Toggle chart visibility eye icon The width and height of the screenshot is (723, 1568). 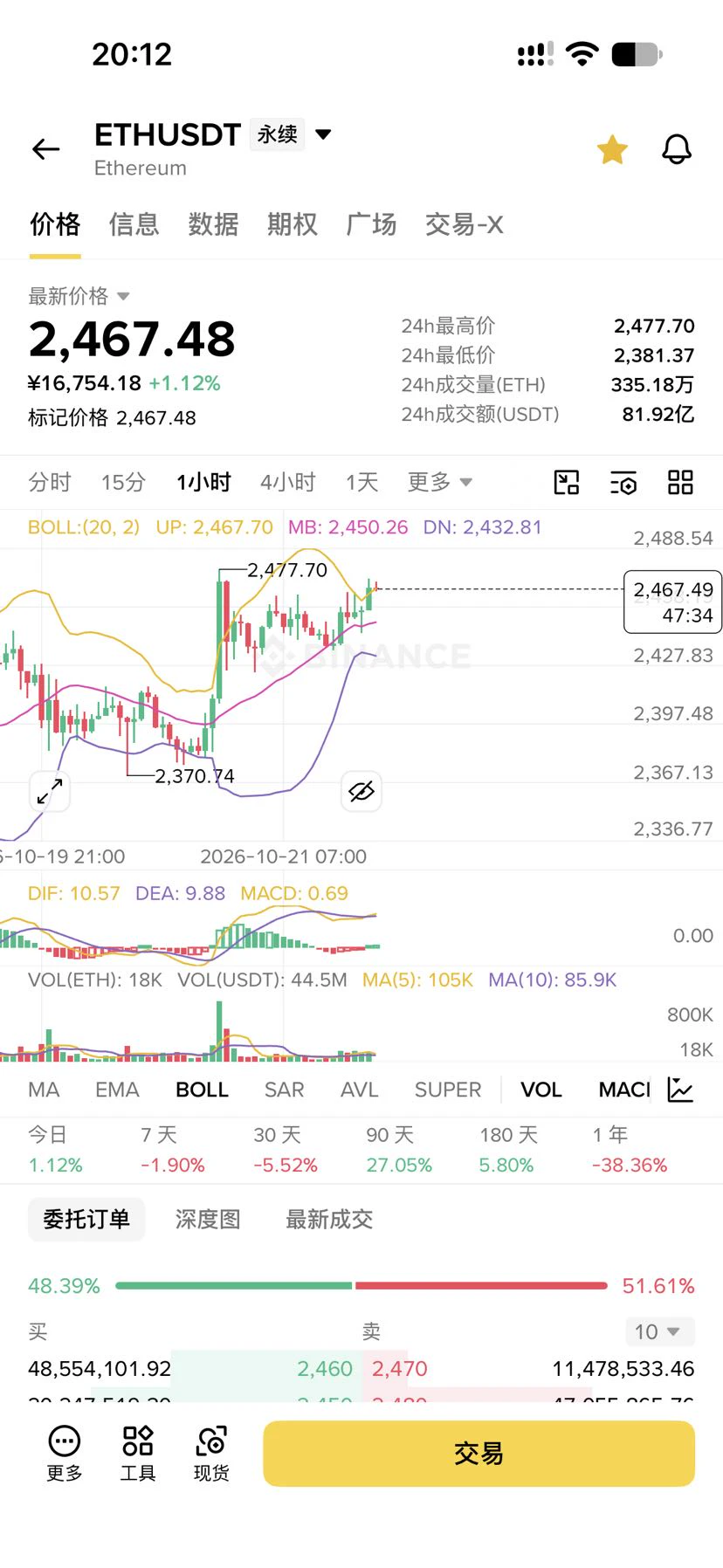(361, 792)
